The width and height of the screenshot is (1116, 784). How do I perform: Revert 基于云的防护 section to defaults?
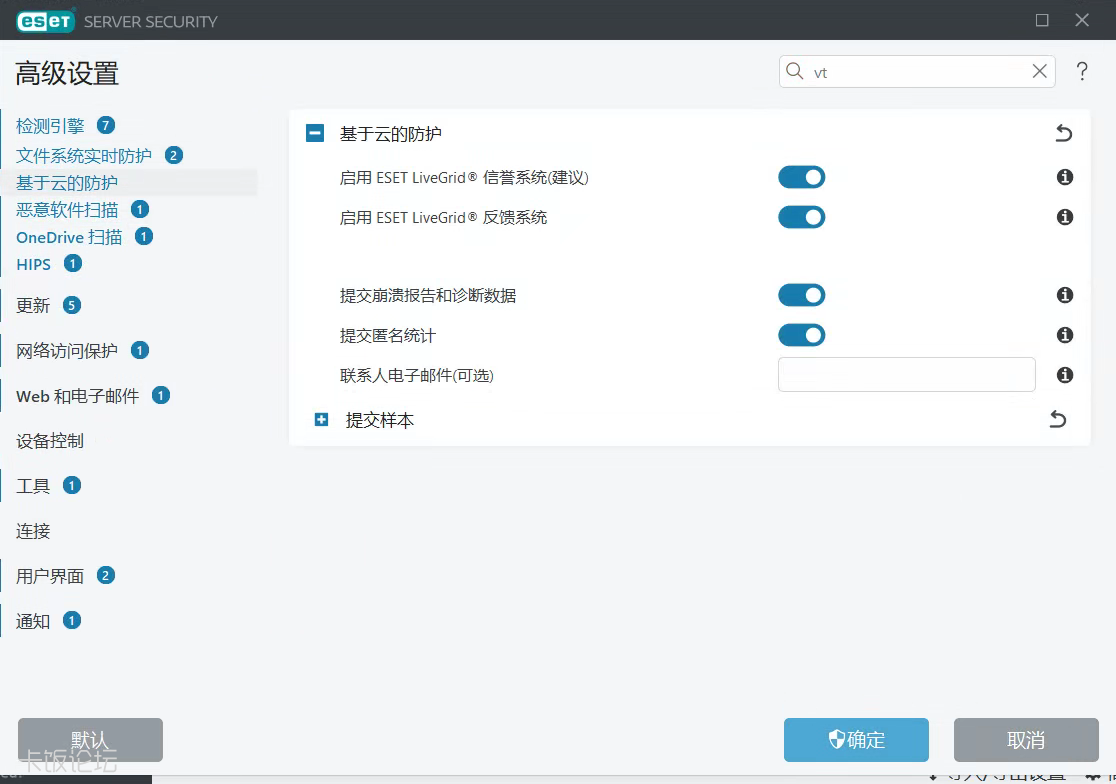1063,133
